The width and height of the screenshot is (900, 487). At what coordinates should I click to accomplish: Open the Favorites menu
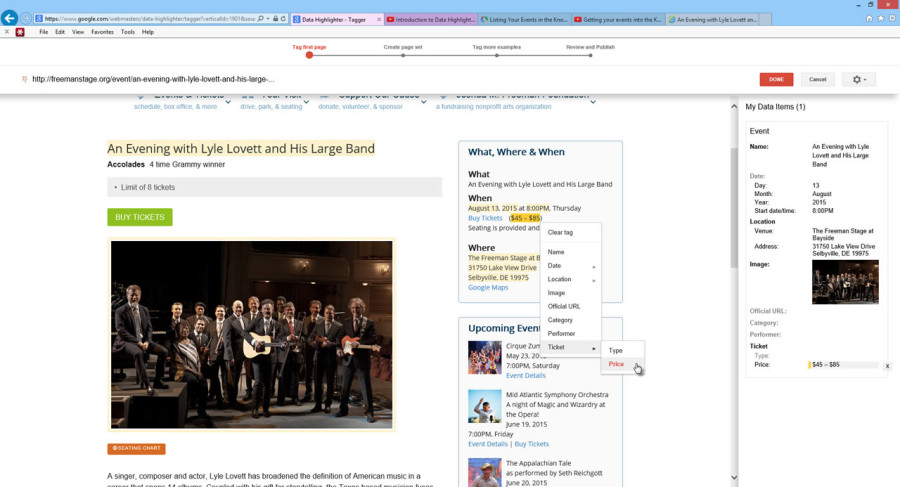click(x=102, y=32)
